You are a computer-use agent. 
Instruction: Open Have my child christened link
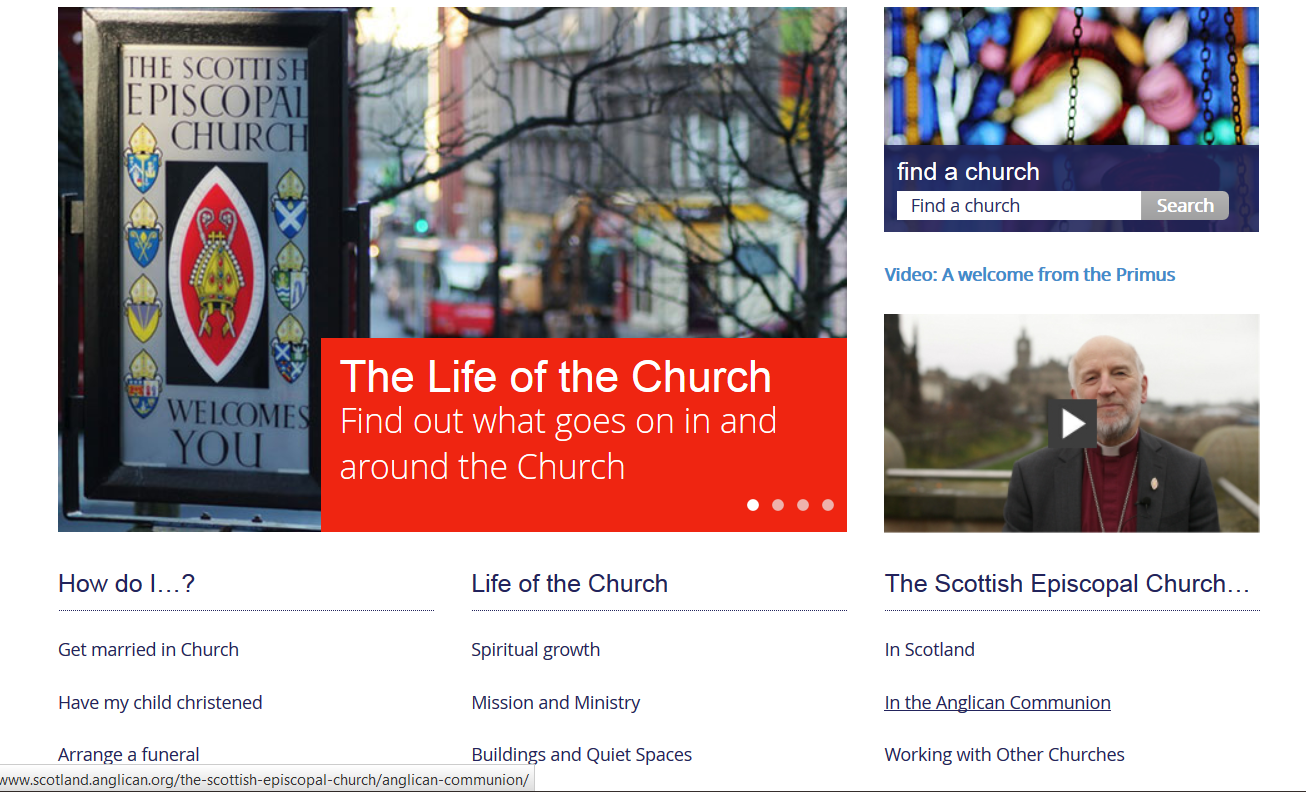click(160, 703)
